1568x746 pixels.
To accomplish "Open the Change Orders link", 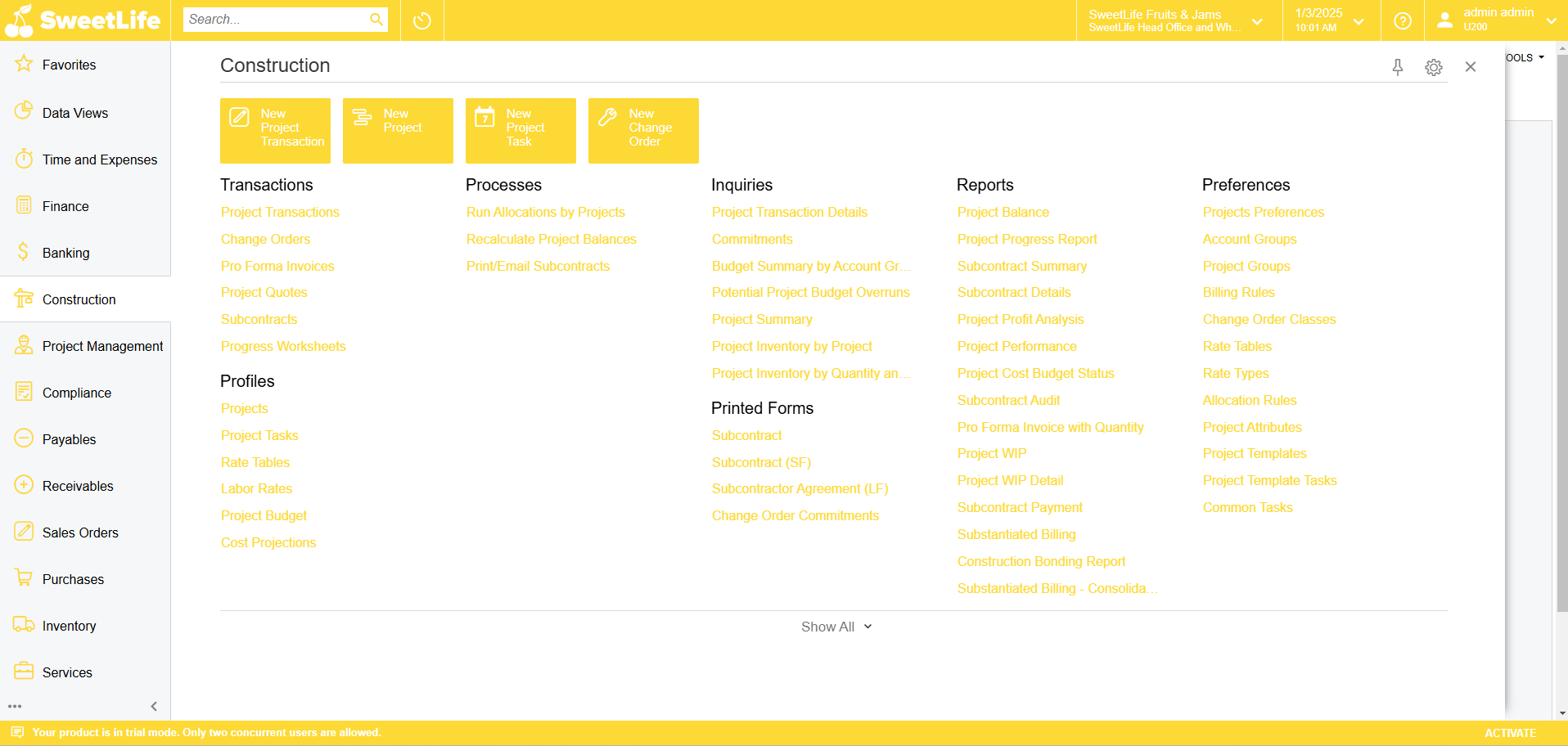I will coord(266,239).
